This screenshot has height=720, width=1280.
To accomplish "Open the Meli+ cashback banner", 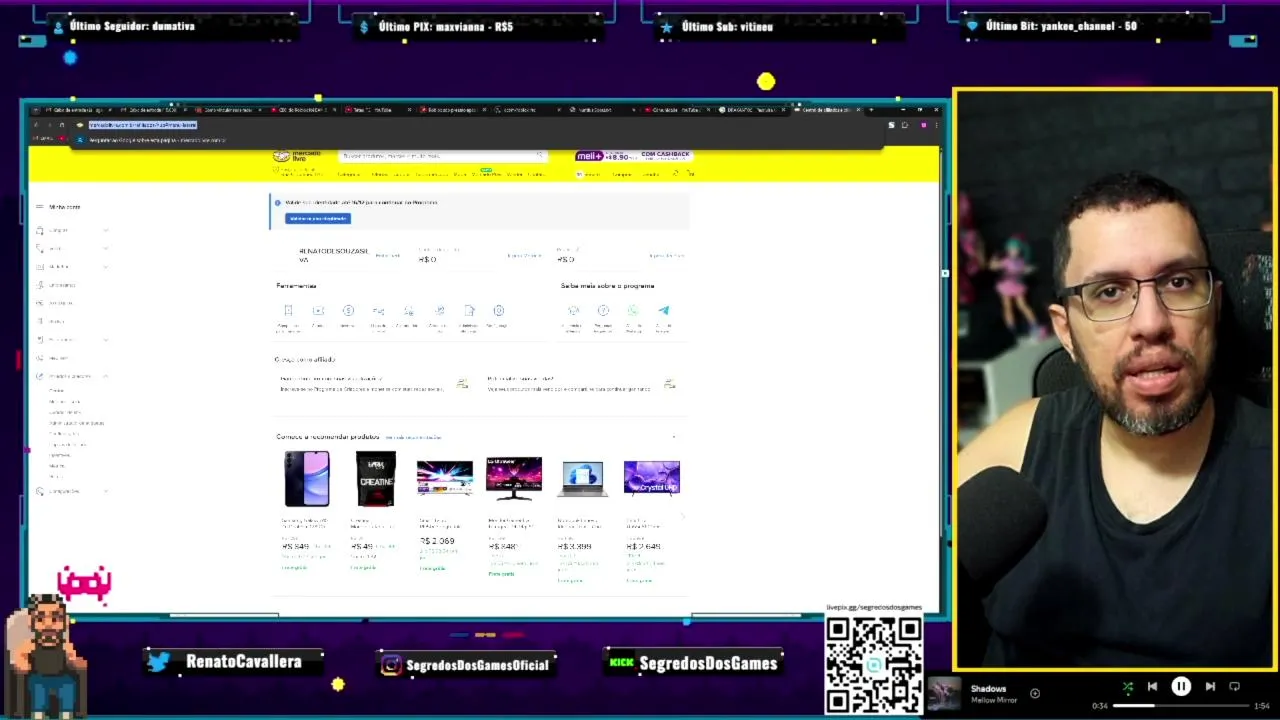I will [x=633, y=156].
